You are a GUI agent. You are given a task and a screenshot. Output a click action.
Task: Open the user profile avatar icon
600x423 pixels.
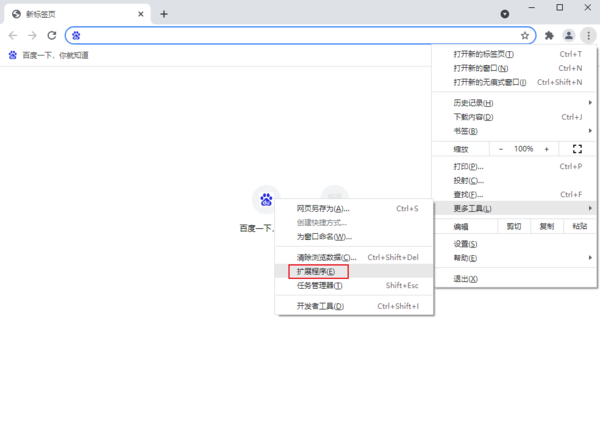tap(569, 35)
